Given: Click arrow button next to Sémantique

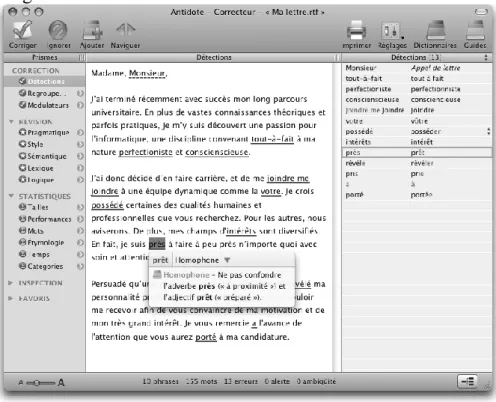Looking at the screenshot, I should (x=80, y=156).
